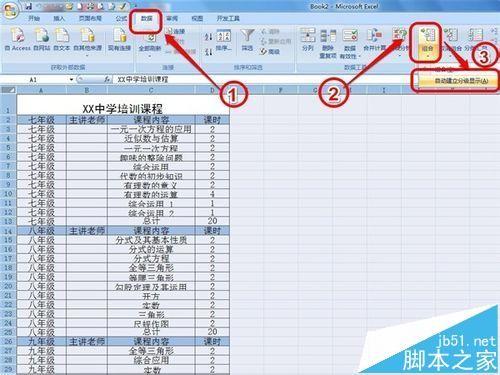500x375 pixels.
Task: Switch to the 公式 ribbon tab
Action: [121, 18]
